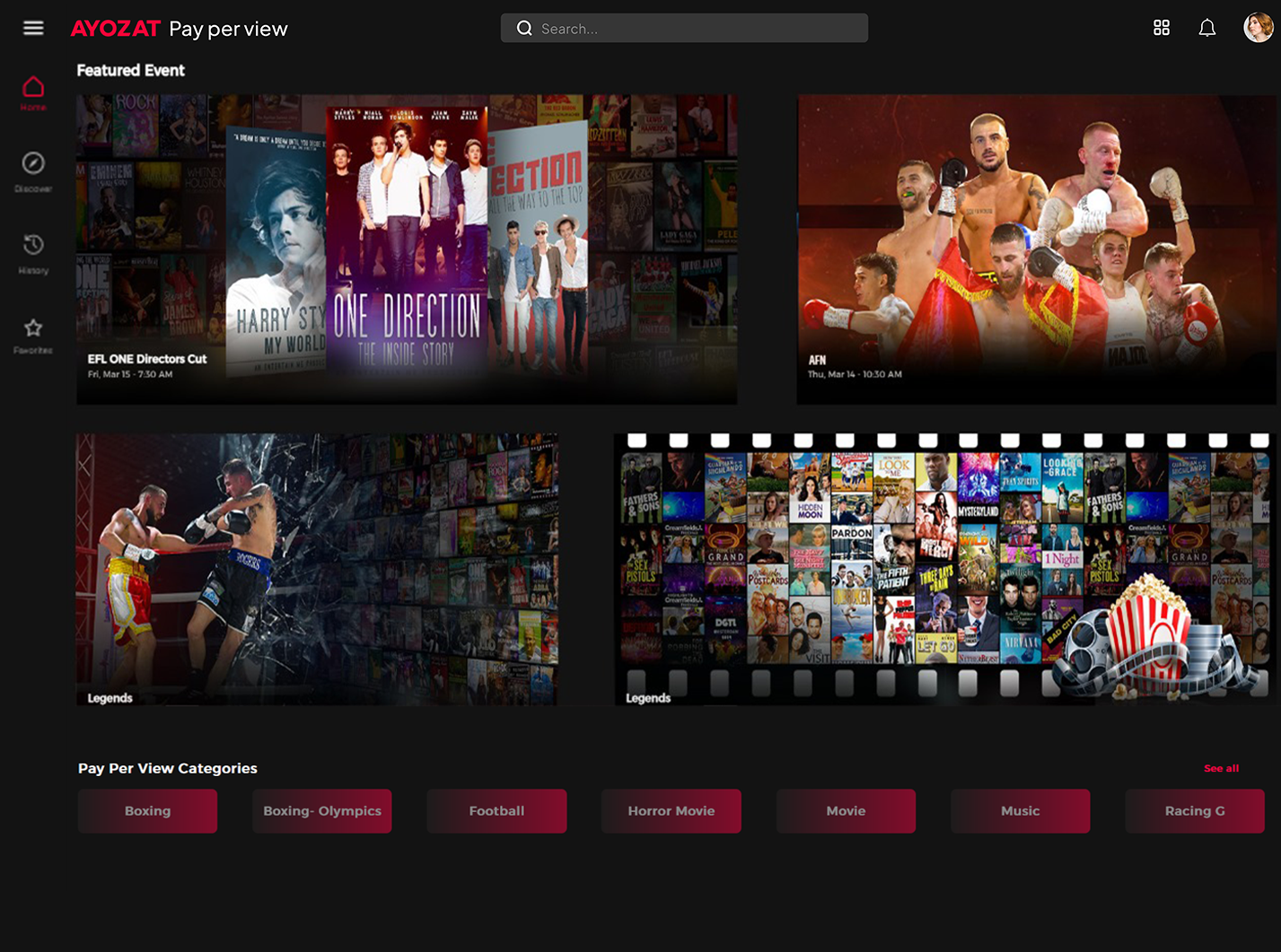Screen dimensions: 1281x952
Task: Select the Horror Movie category
Action: tap(671, 811)
